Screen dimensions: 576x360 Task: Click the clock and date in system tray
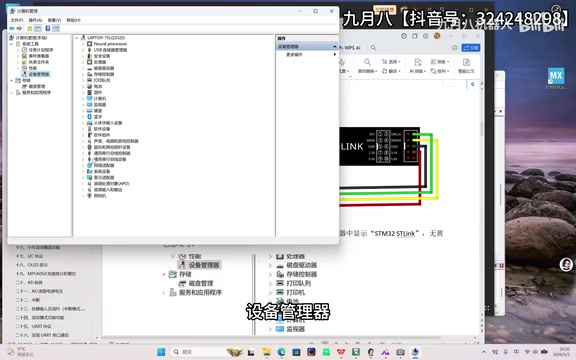point(562,352)
